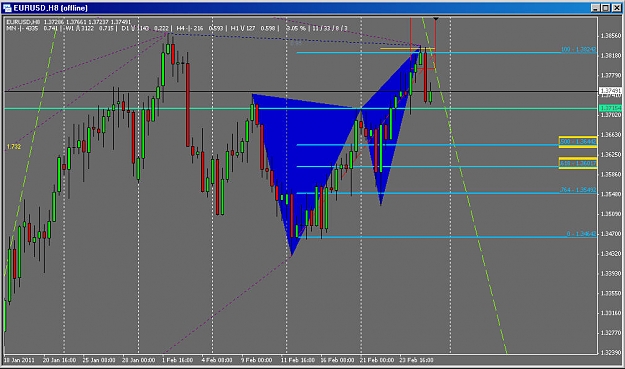The width and height of the screenshot is (625, 369).
Task: Click the '9 Feb 00:00' date label
Action: coord(256,360)
